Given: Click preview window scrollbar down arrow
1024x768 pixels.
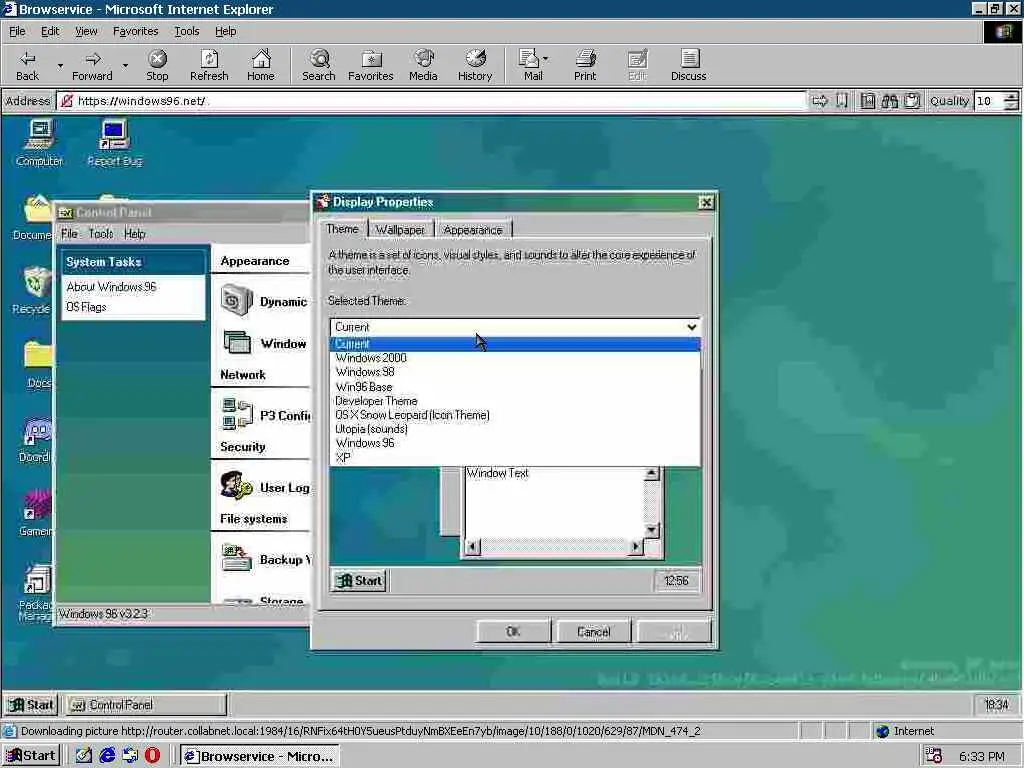Looking at the screenshot, I should pos(651,530).
